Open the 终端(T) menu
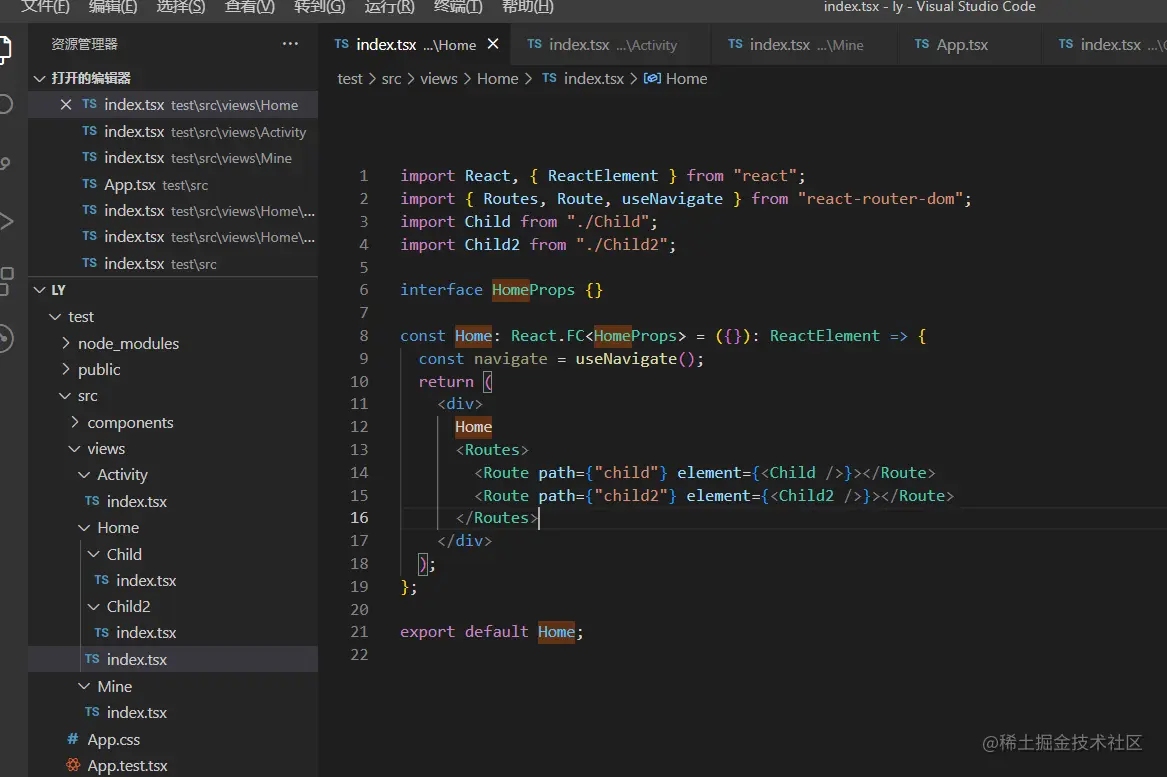Screen dimensions: 1167x777 (458, 7)
